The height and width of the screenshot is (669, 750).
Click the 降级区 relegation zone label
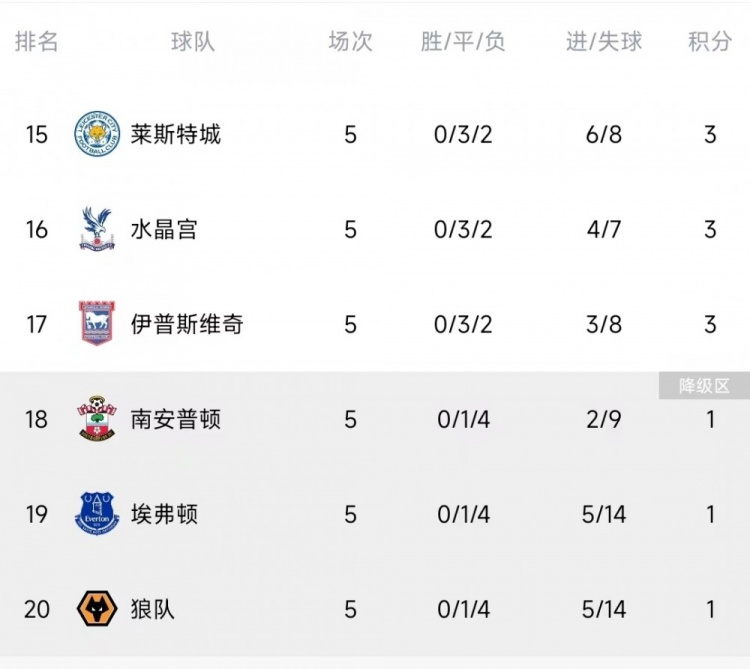coord(704,385)
